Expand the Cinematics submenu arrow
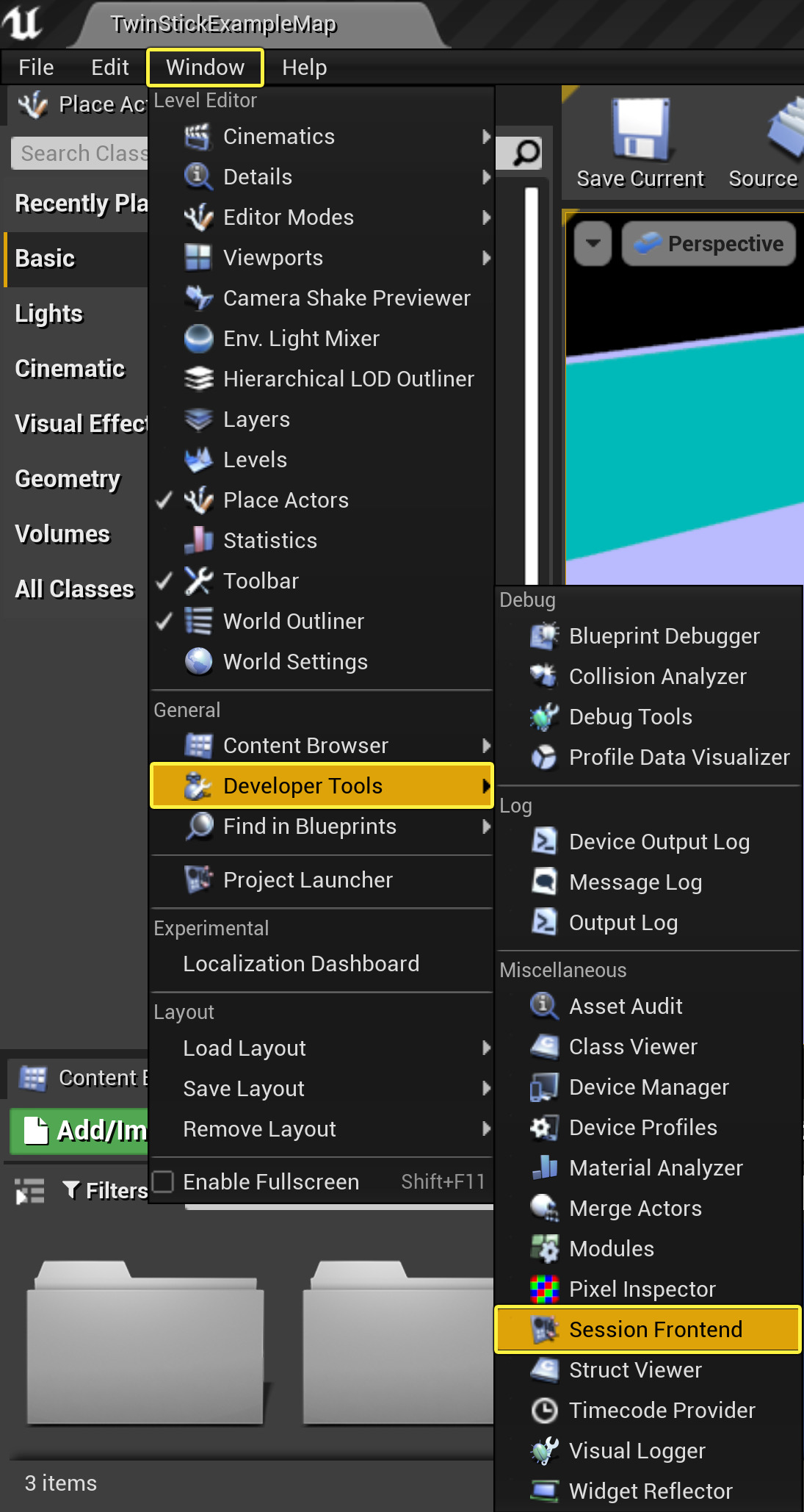 (485, 137)
